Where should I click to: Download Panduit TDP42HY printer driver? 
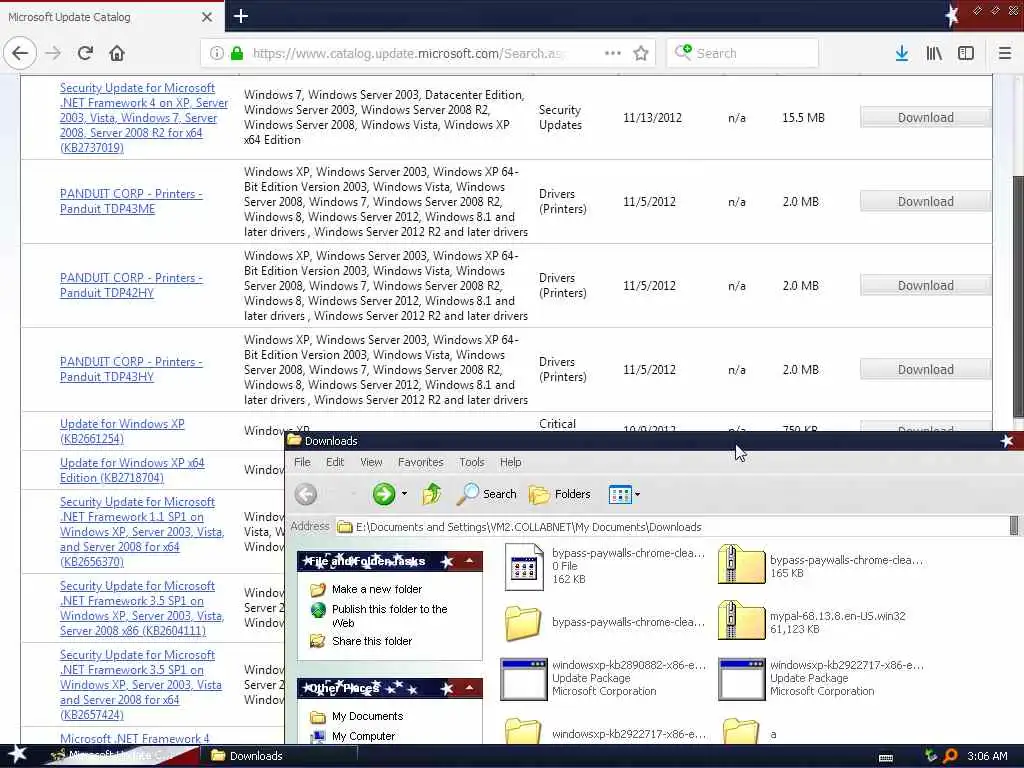[x=925, y=285]
